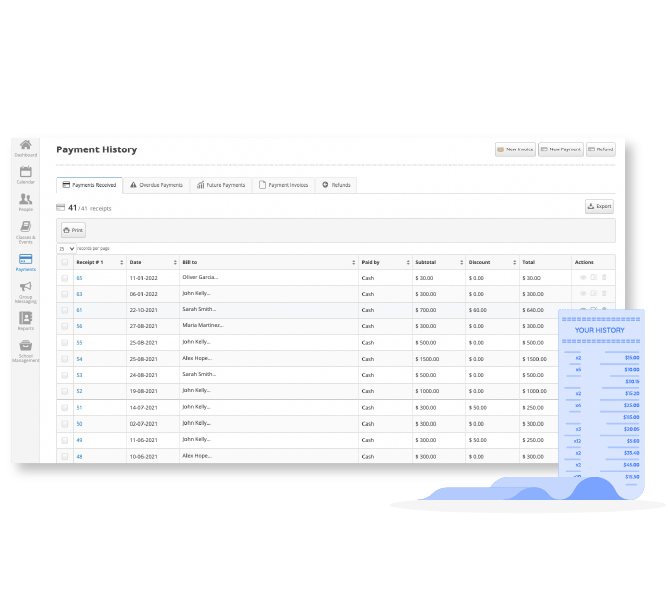The width and height of the screenshot is (670, 598).
Task: Open receipt number 56 link
Action: coord(79,326)
